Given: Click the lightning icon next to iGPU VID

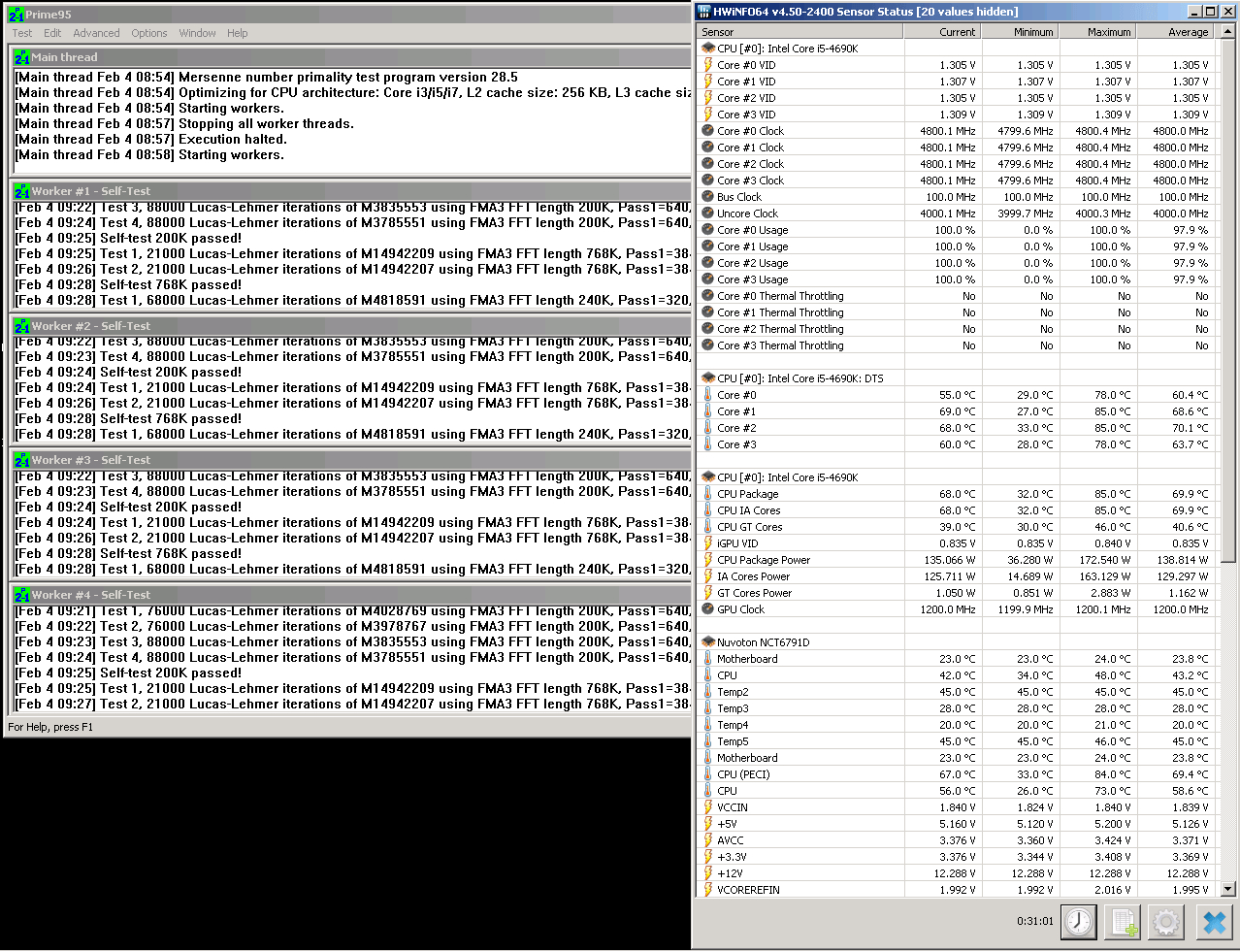Looking at the screenshot, I should coord(708,543).
